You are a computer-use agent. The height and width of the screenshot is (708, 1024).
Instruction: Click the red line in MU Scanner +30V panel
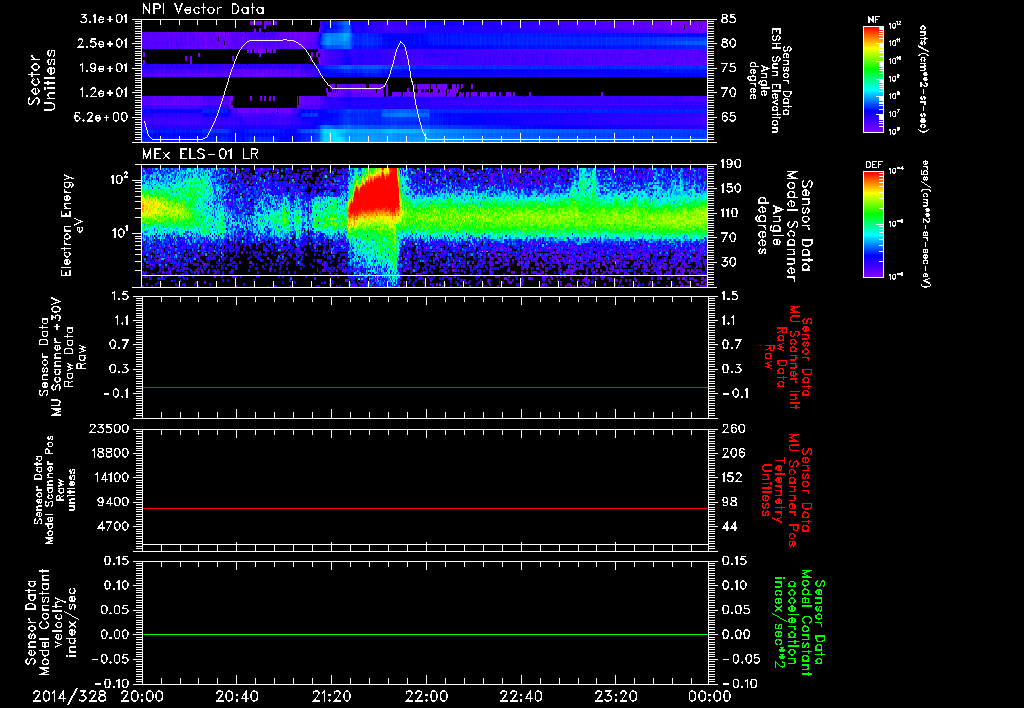click(425, 387)
